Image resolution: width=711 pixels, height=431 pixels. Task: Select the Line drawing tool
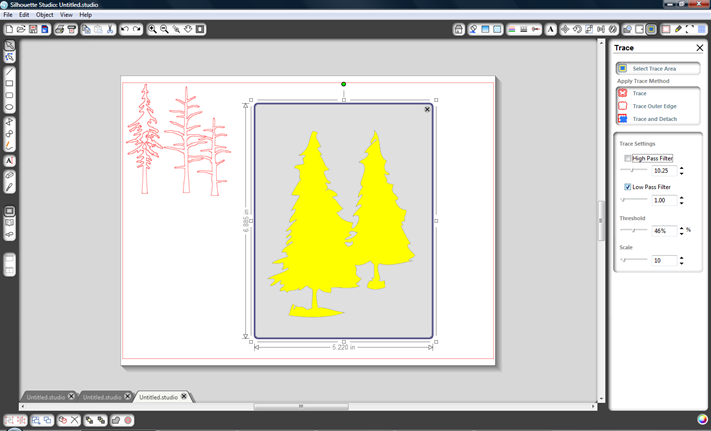point(10,72)
